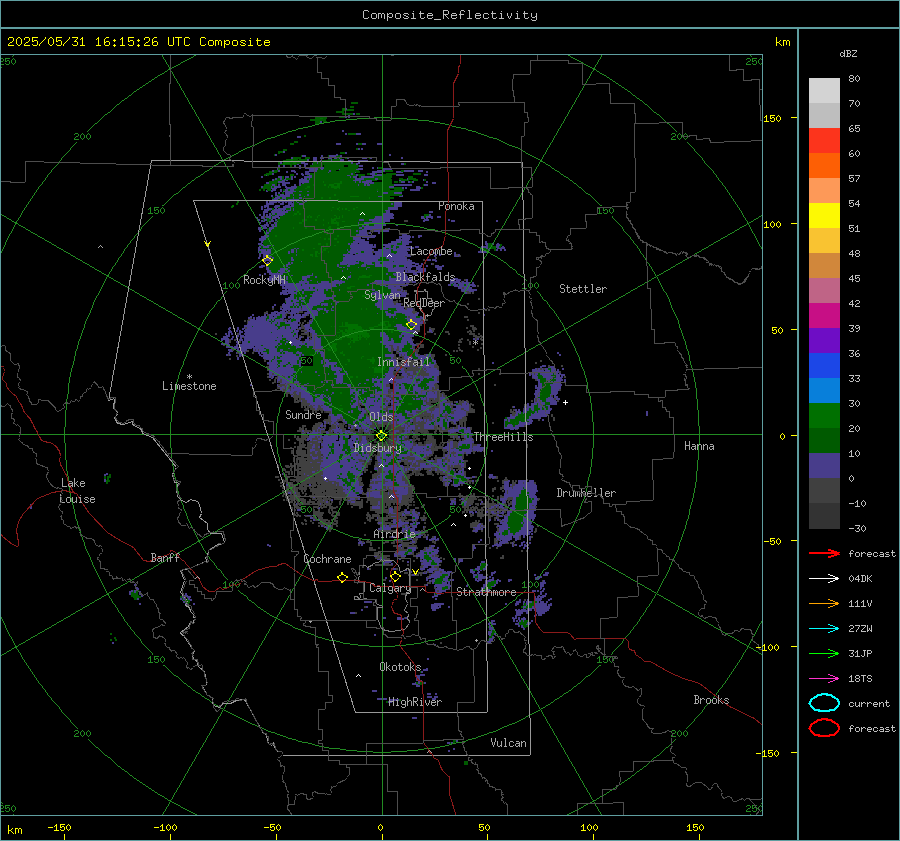Click the Sylvan label on the map
900x841 pixels.
click(x=382, y=295)
